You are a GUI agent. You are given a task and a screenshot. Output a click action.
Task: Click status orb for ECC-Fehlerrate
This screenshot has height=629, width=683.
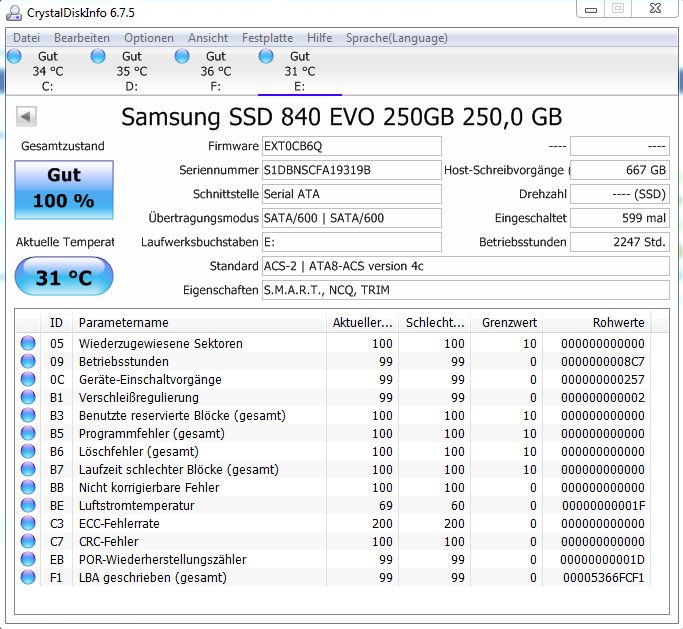[28, 523]
